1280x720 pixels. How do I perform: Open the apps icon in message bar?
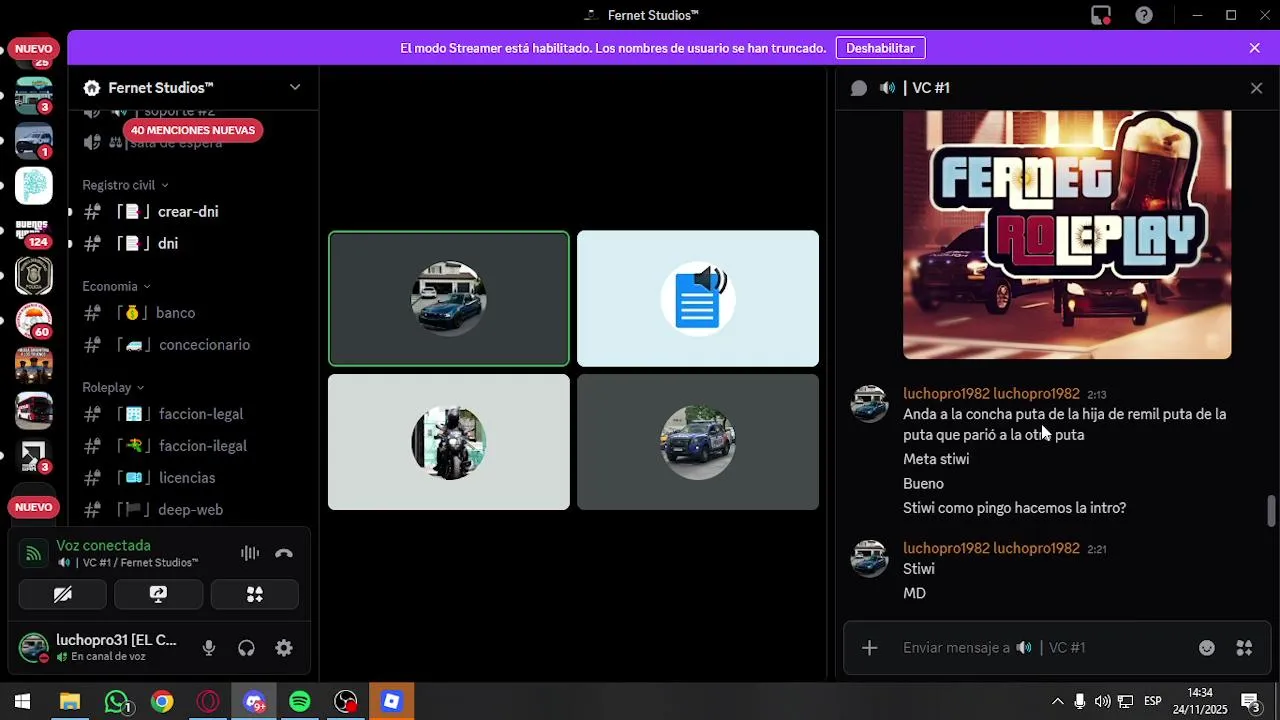1244,648
